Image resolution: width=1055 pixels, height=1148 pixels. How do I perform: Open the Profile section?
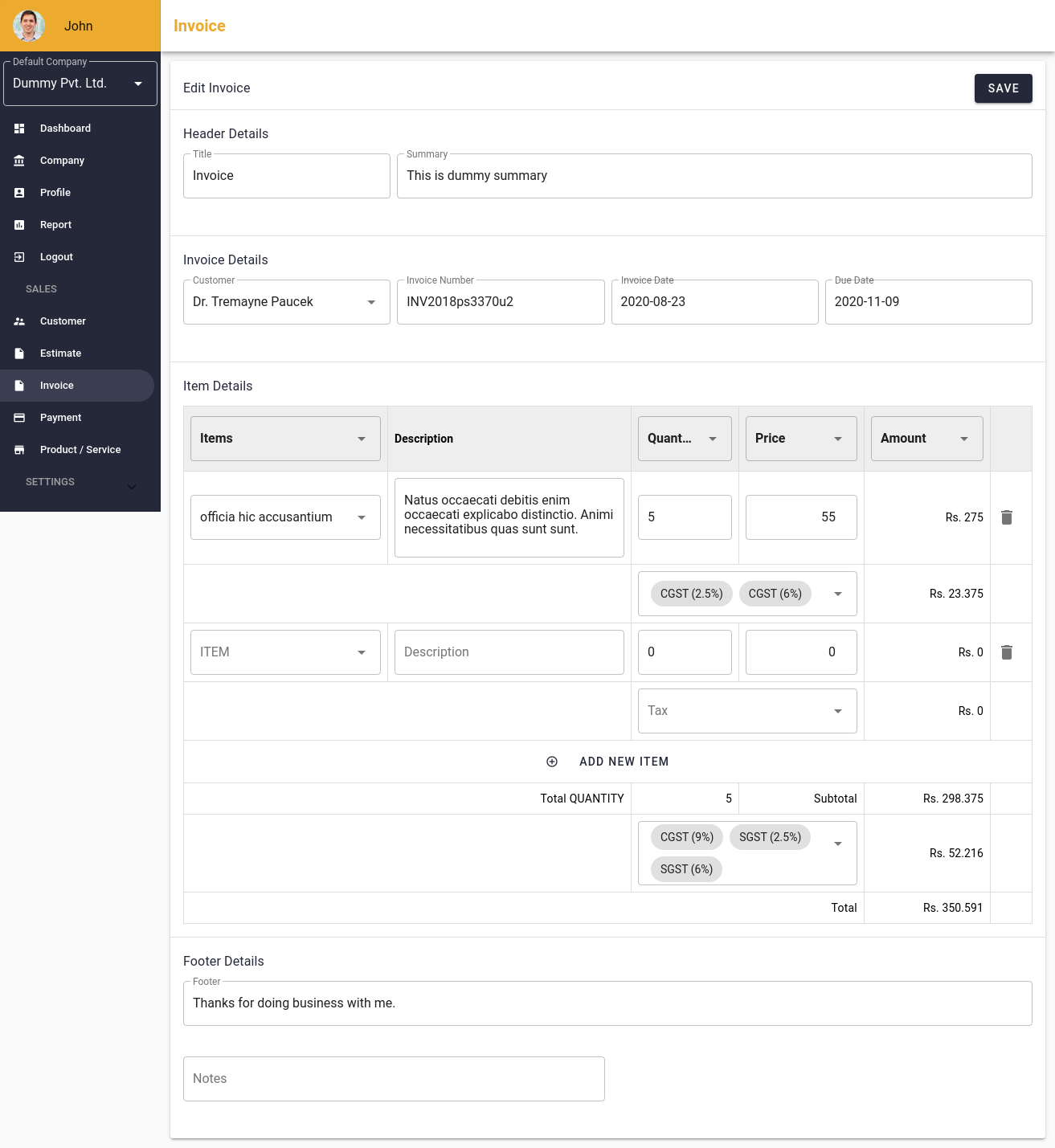pos(55,192)
